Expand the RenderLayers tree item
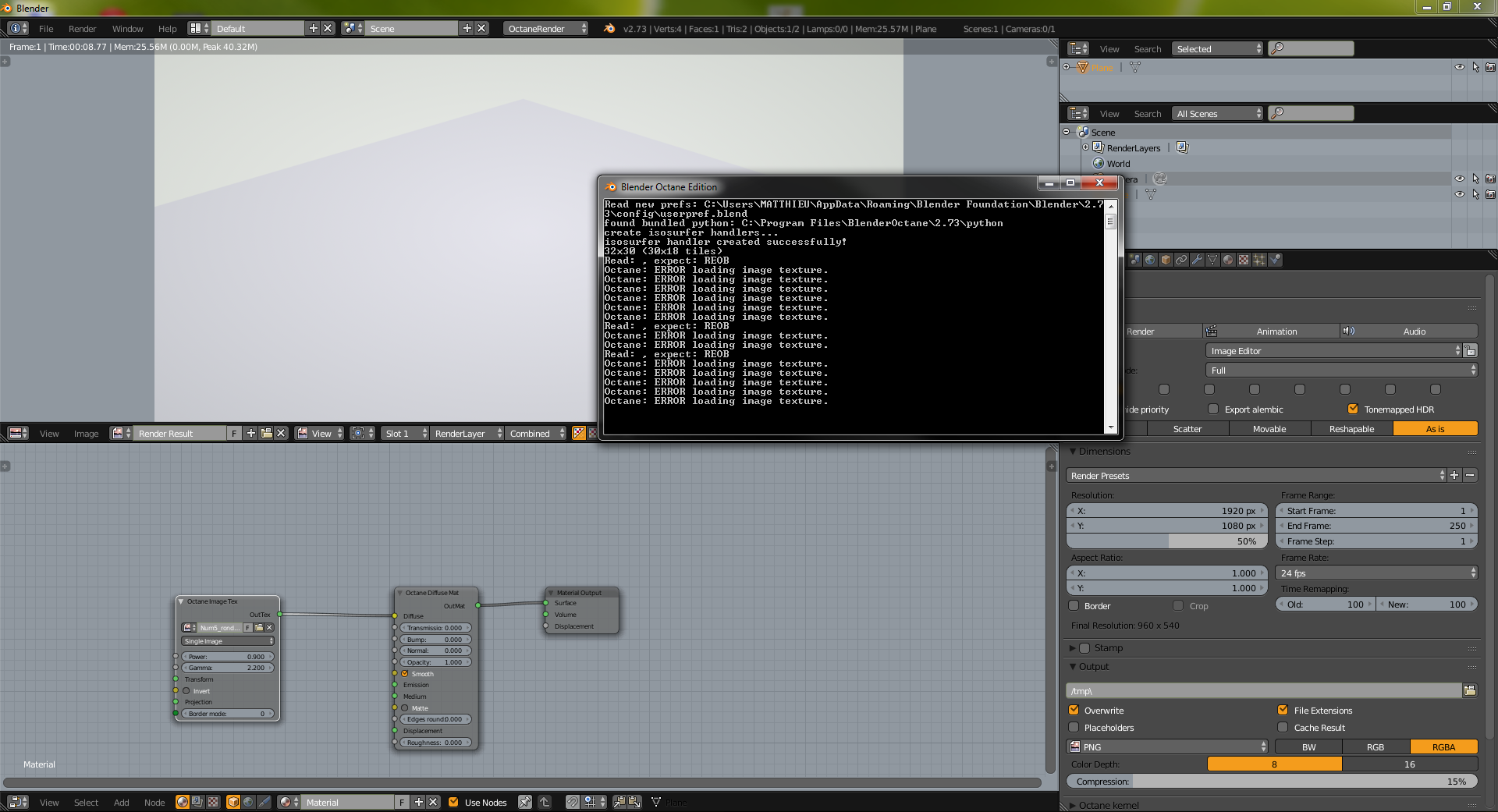The image size is (1498, 812). pos(1085,147)
